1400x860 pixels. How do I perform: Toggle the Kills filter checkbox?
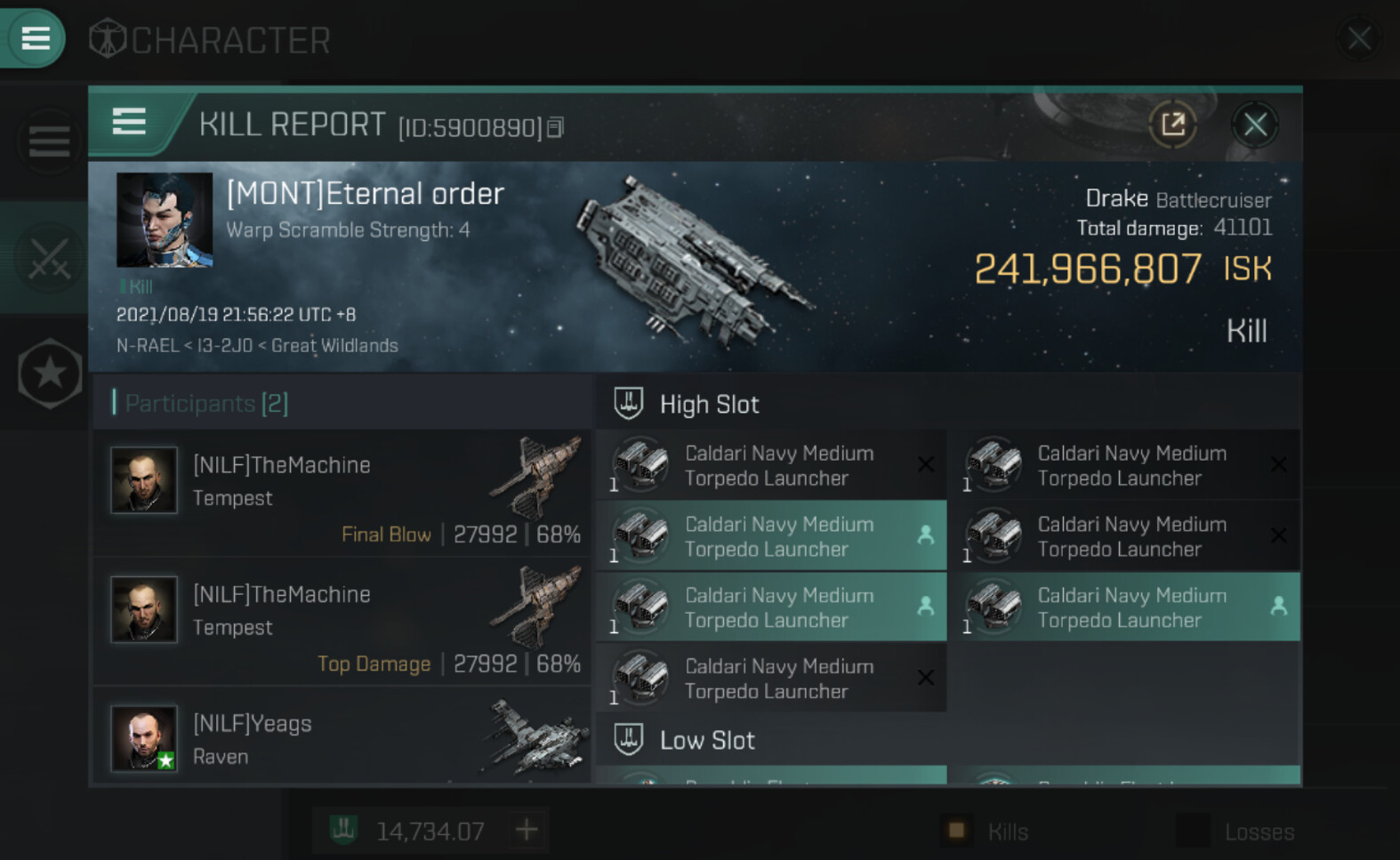[x=957, y=831]
